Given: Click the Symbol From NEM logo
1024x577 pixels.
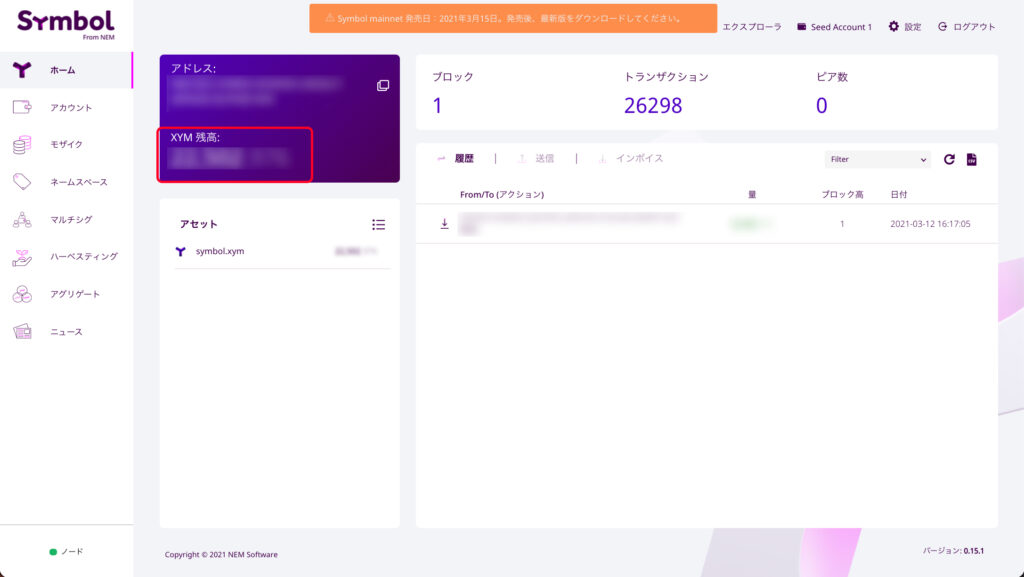Looking at the screenshot, I should 66,24.
